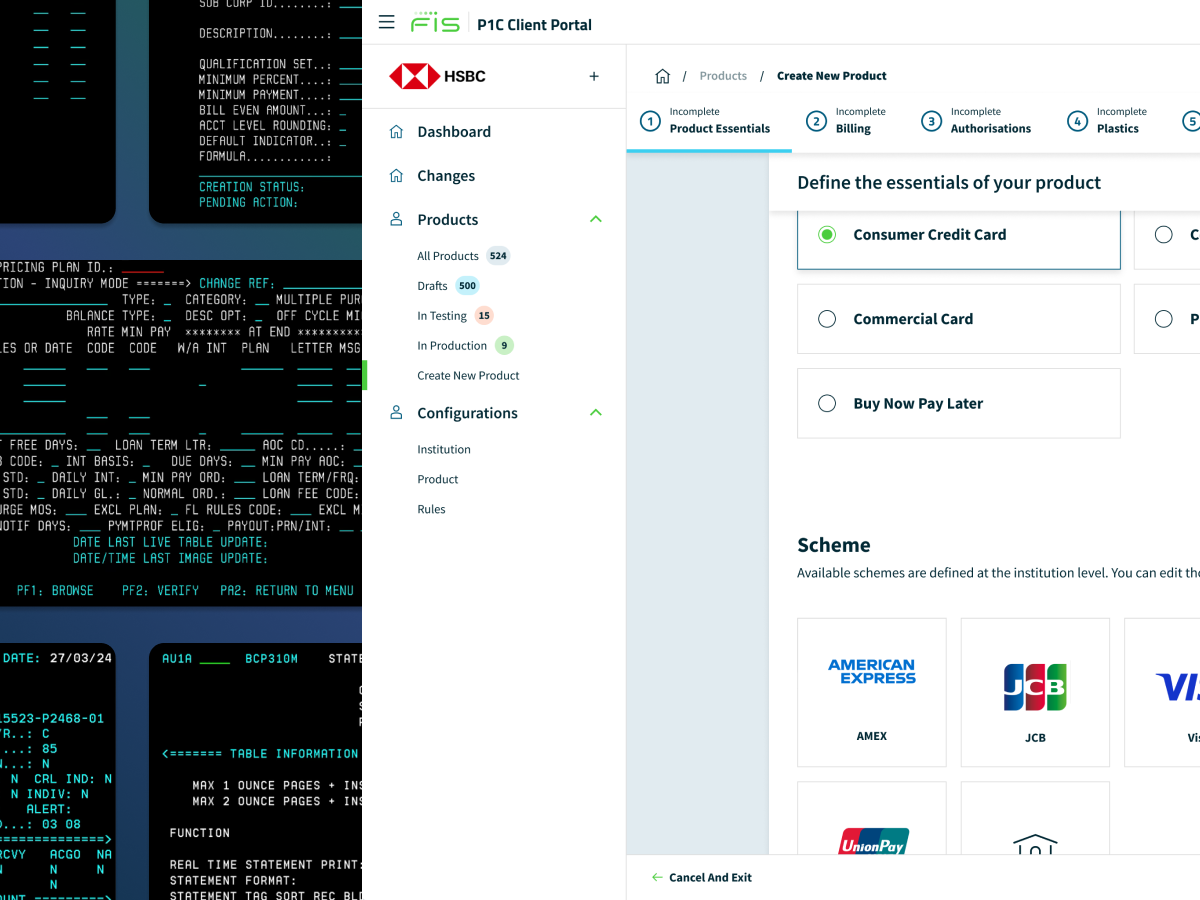Screen dimensions: 1200x900
Task: Open the Billing step tab
Action: 848,121
